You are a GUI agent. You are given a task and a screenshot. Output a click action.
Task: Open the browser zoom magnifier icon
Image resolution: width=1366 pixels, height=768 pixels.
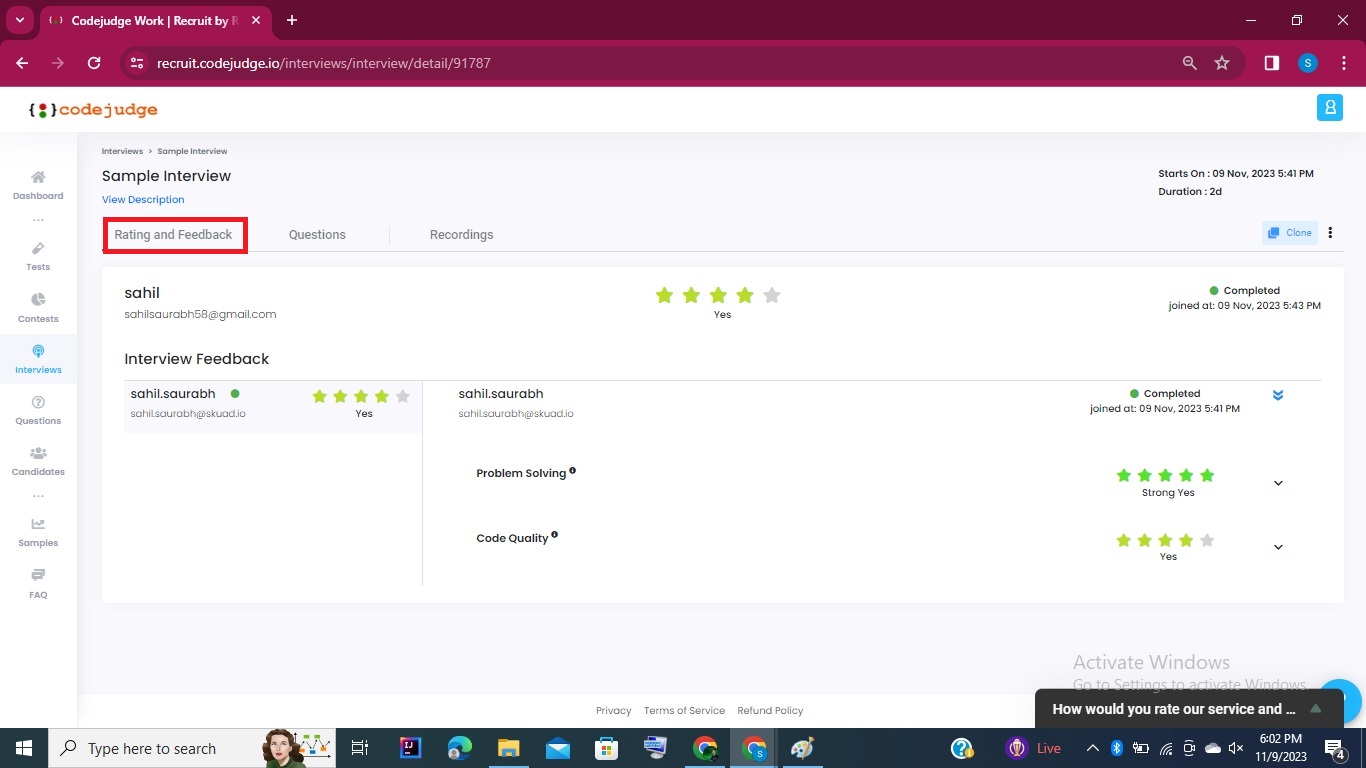[1190, 63]
